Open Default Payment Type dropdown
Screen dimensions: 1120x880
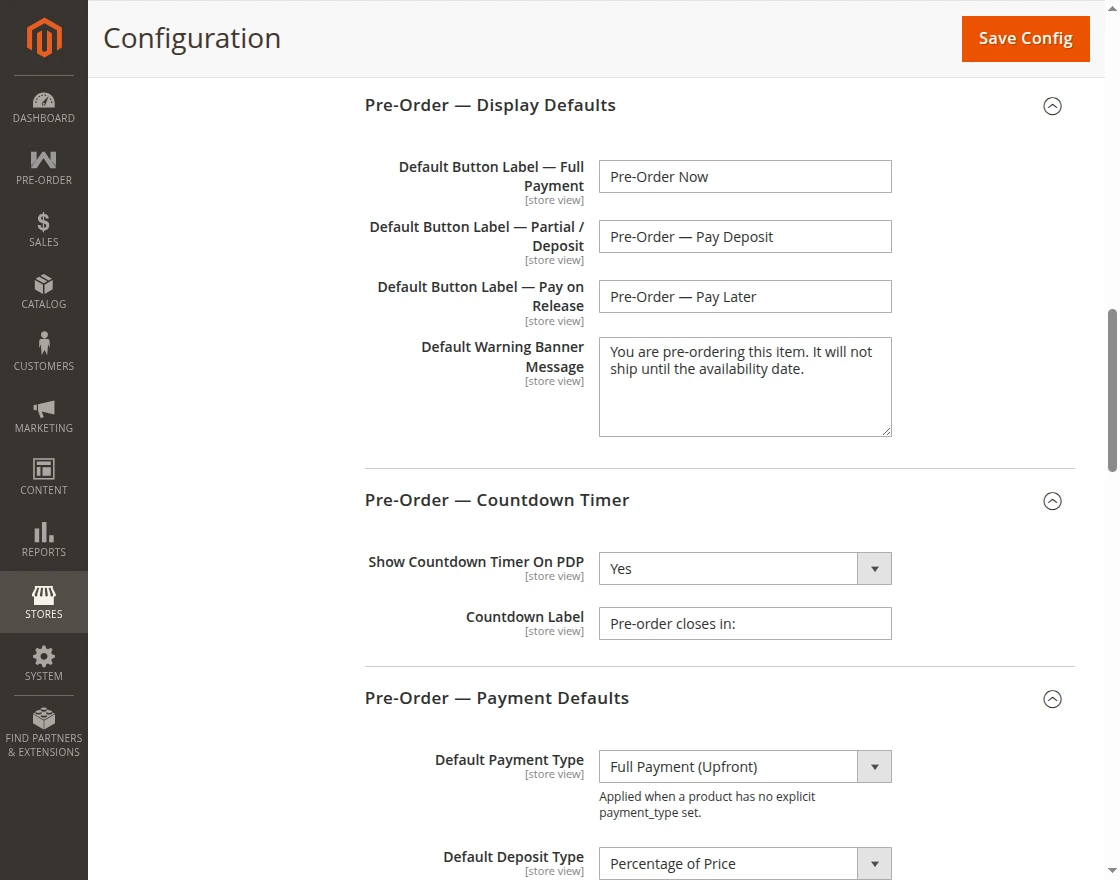click(x=745, y=766)
